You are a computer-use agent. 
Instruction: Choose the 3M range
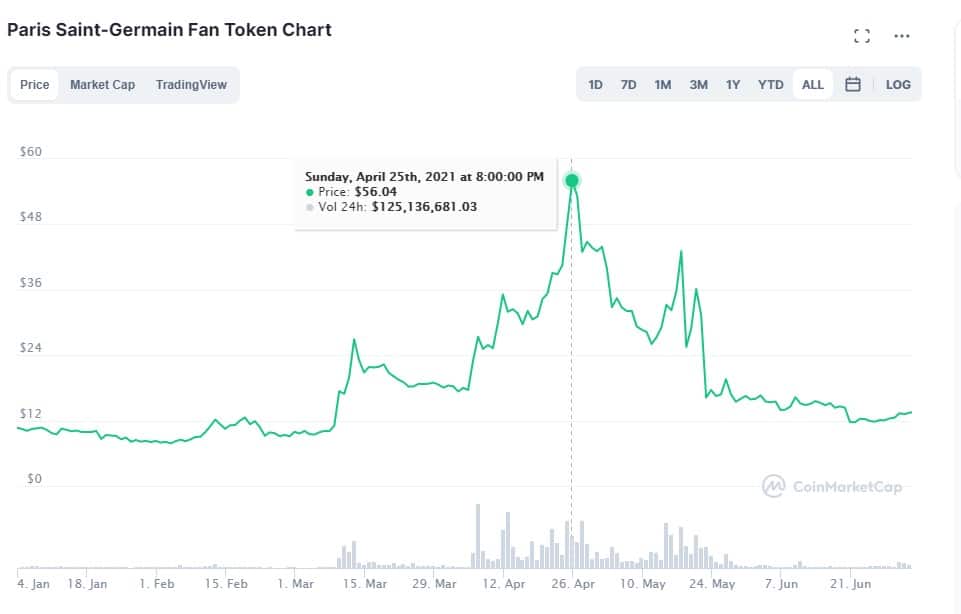696,85
